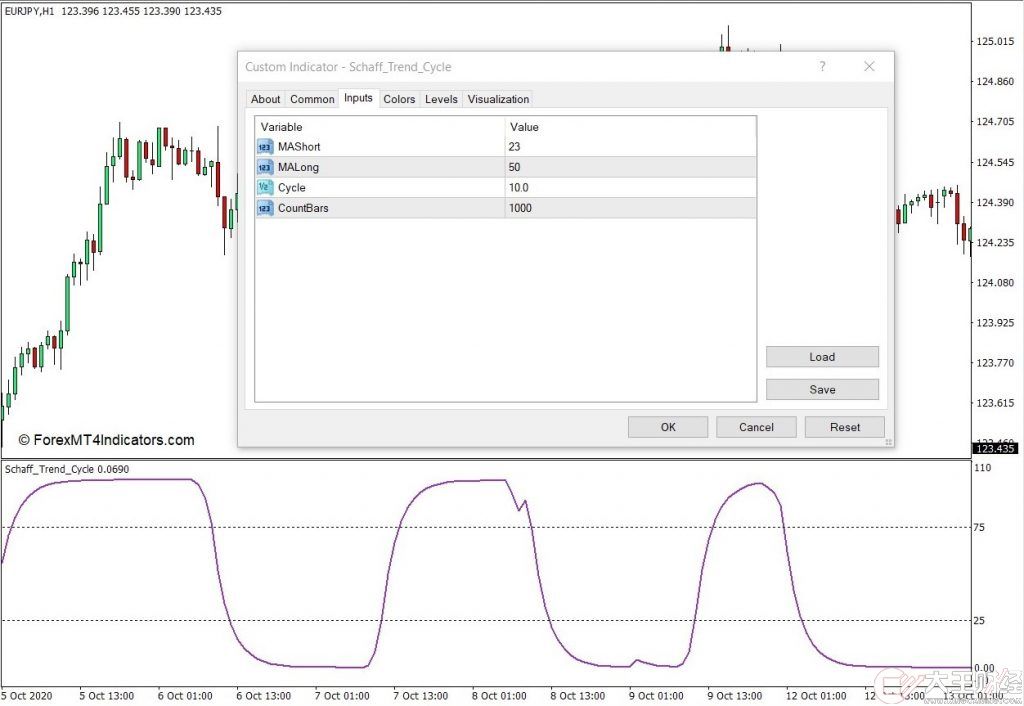Click the Cycle double type icon
The width and height of the screenshot is (1024, 706).
tap(264, 187)
